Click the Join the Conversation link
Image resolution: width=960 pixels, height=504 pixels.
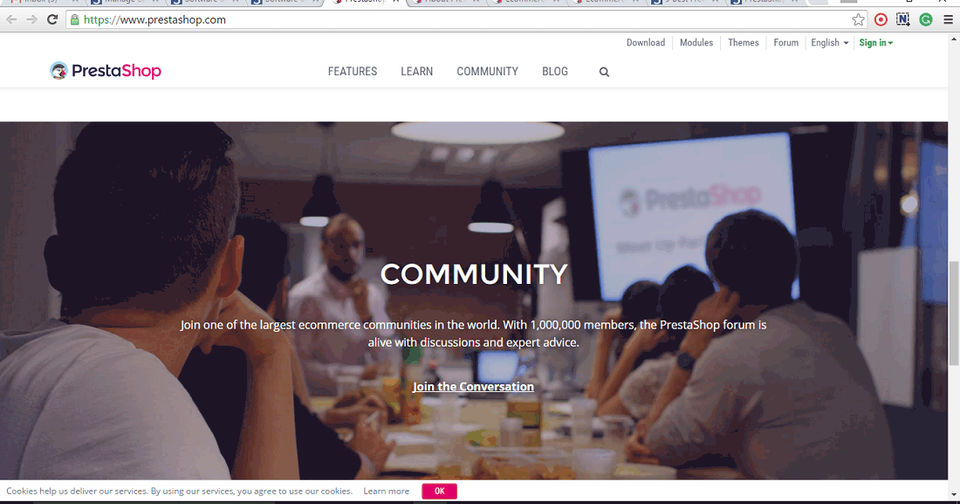tap(473, 386)
